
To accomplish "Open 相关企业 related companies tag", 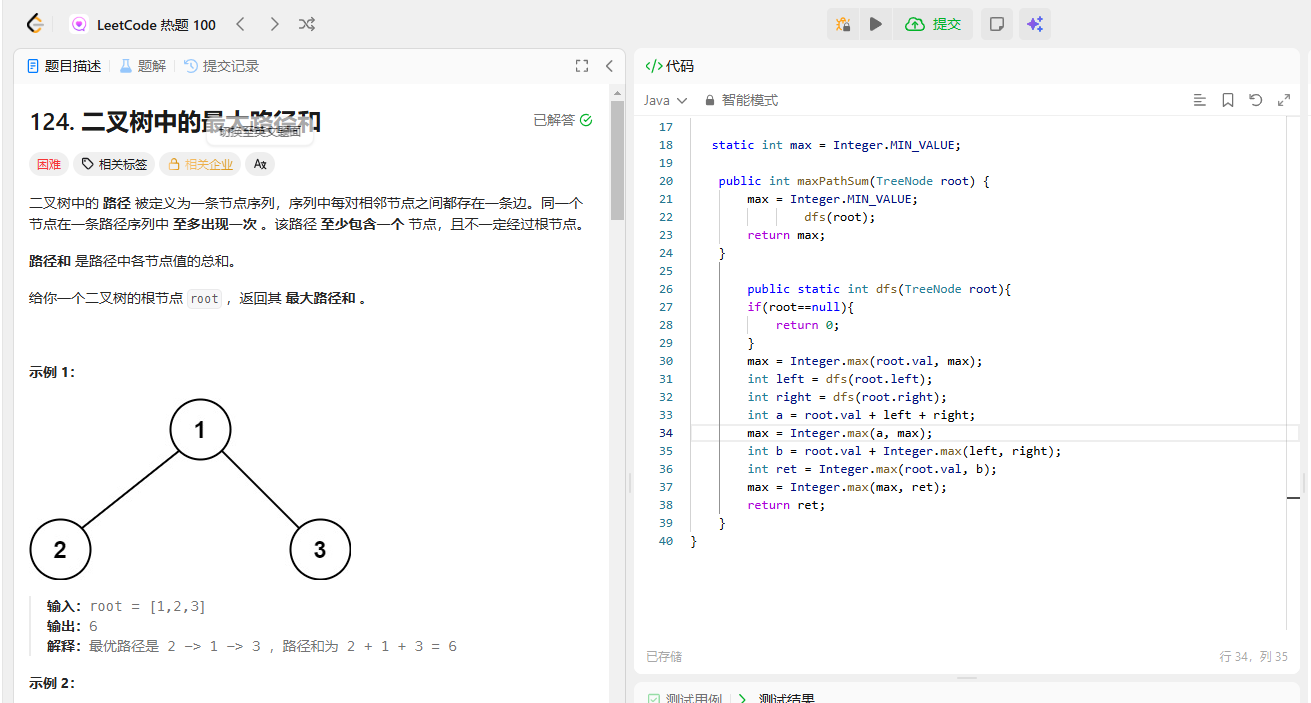I will [x=200, y=164].
